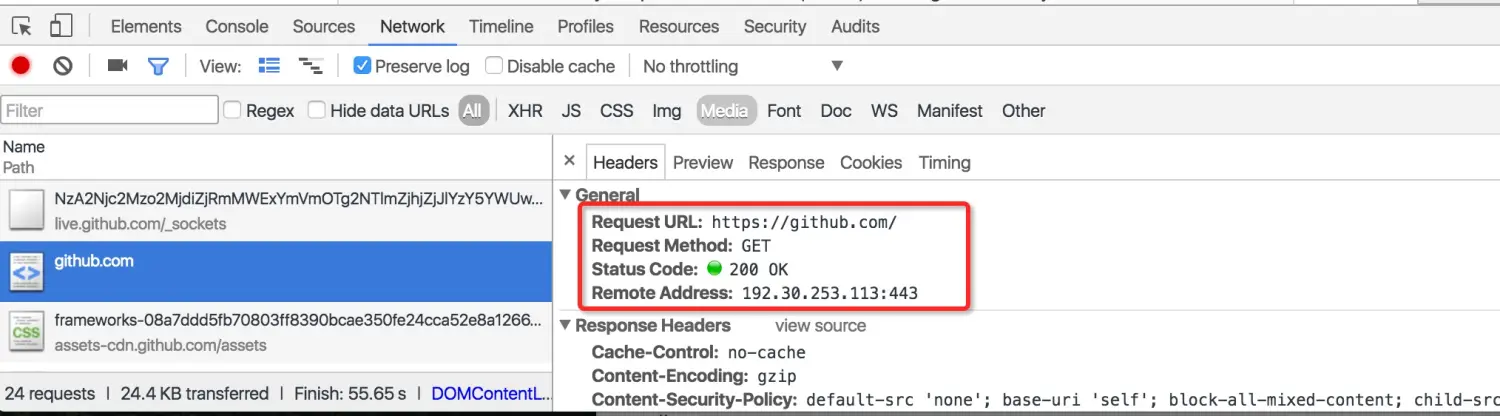Open the Audits tab

click(856, 26)
